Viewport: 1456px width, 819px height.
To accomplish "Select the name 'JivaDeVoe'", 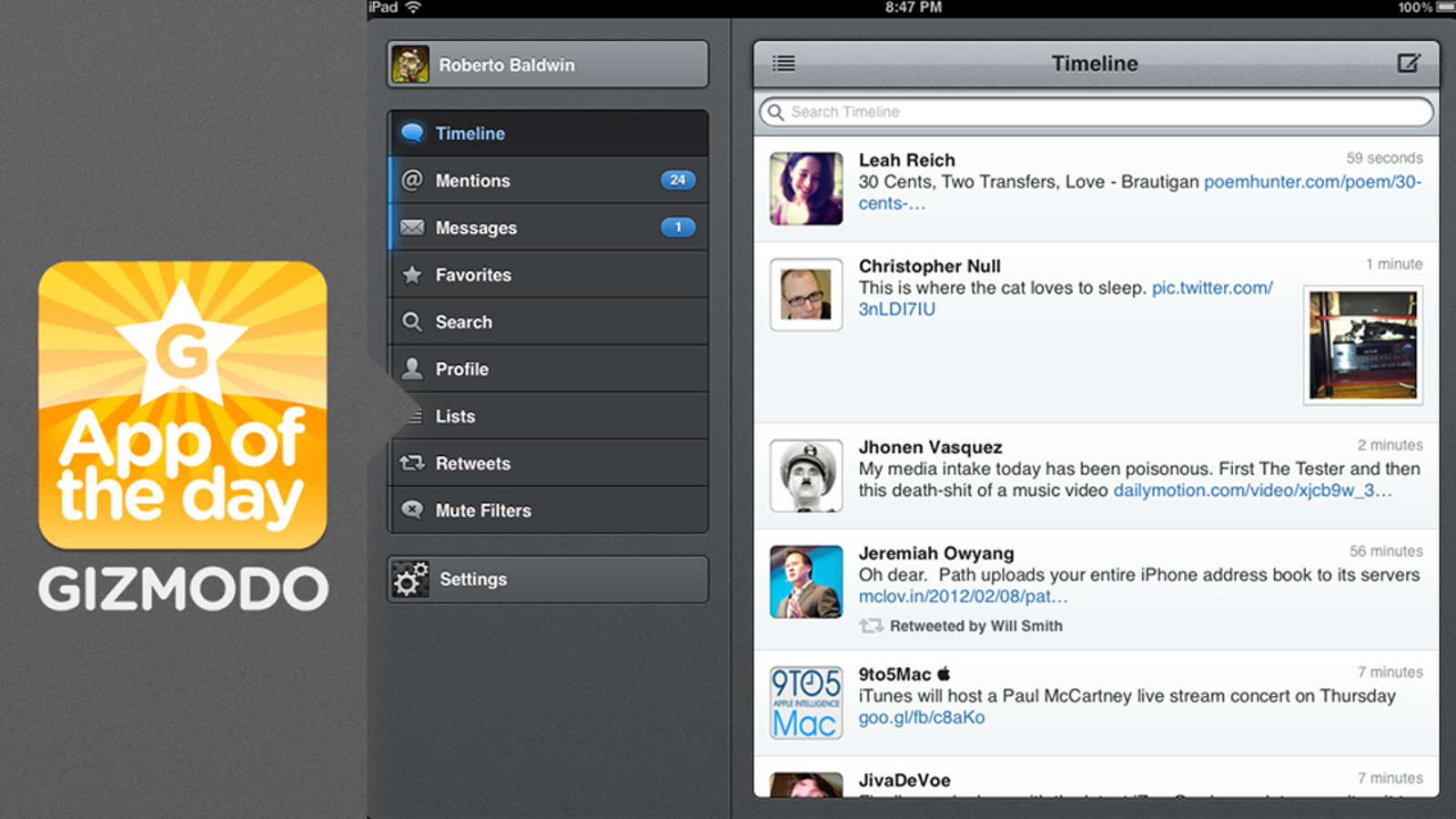I will [x=905, y=781].
